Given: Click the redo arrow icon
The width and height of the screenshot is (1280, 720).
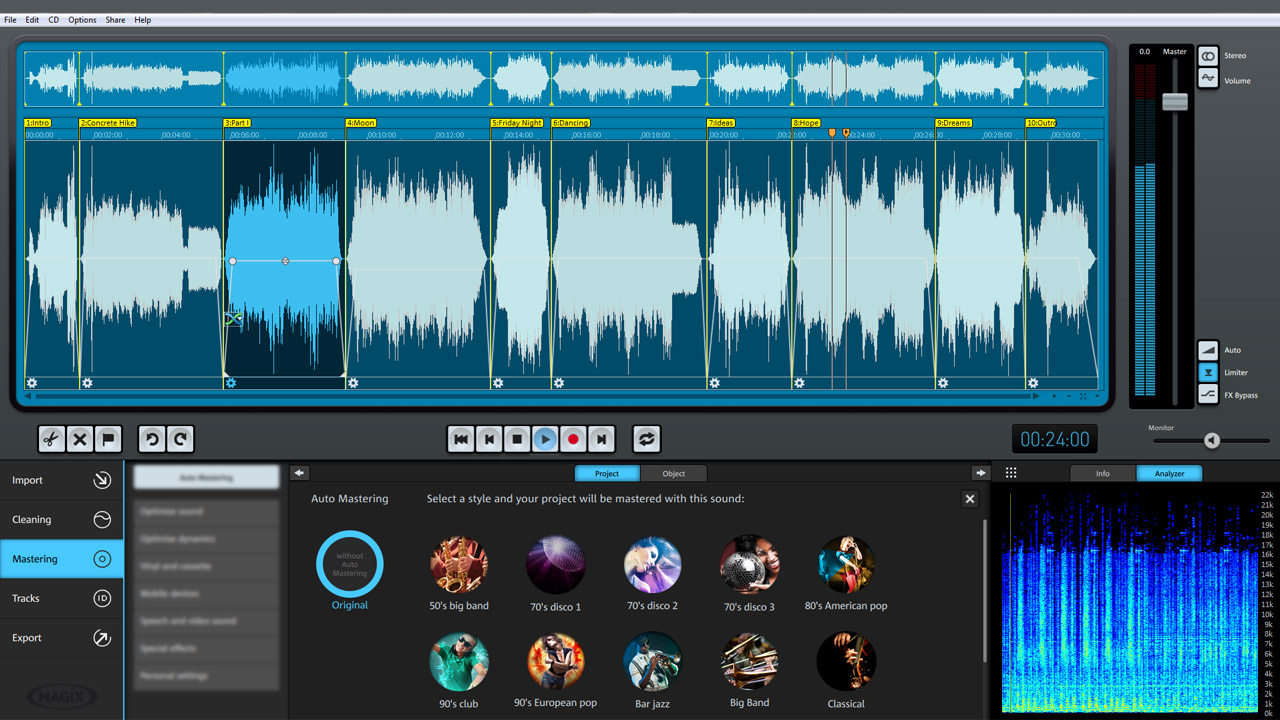Looking at the screenshot, I should (180, 439).
